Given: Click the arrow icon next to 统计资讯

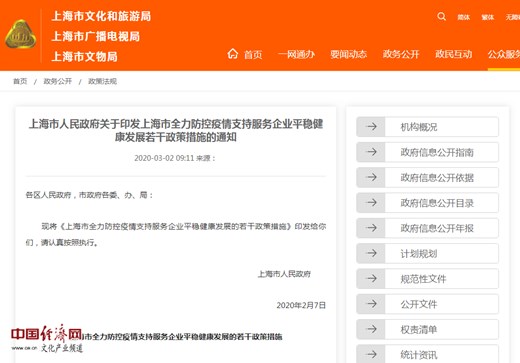Looking at the screenshot, I should click(x=371, y=354).
